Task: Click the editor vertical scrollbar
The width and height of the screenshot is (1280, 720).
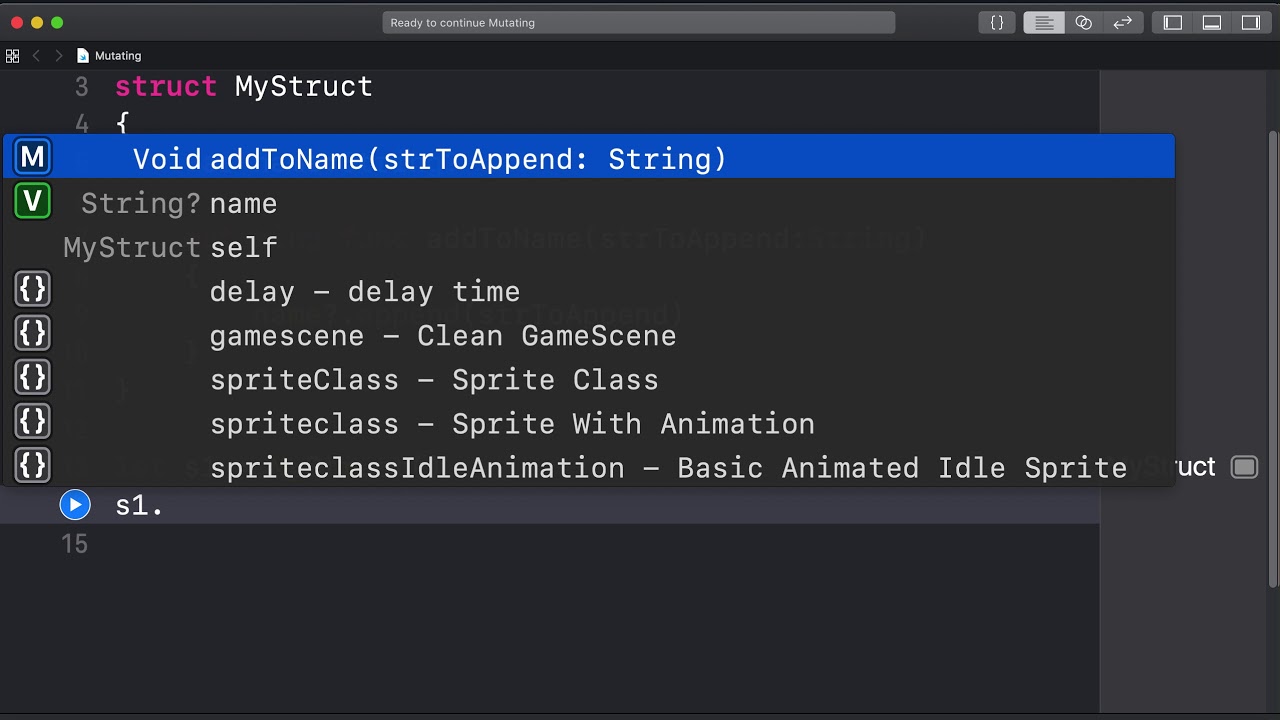Action: point(1273,360)
